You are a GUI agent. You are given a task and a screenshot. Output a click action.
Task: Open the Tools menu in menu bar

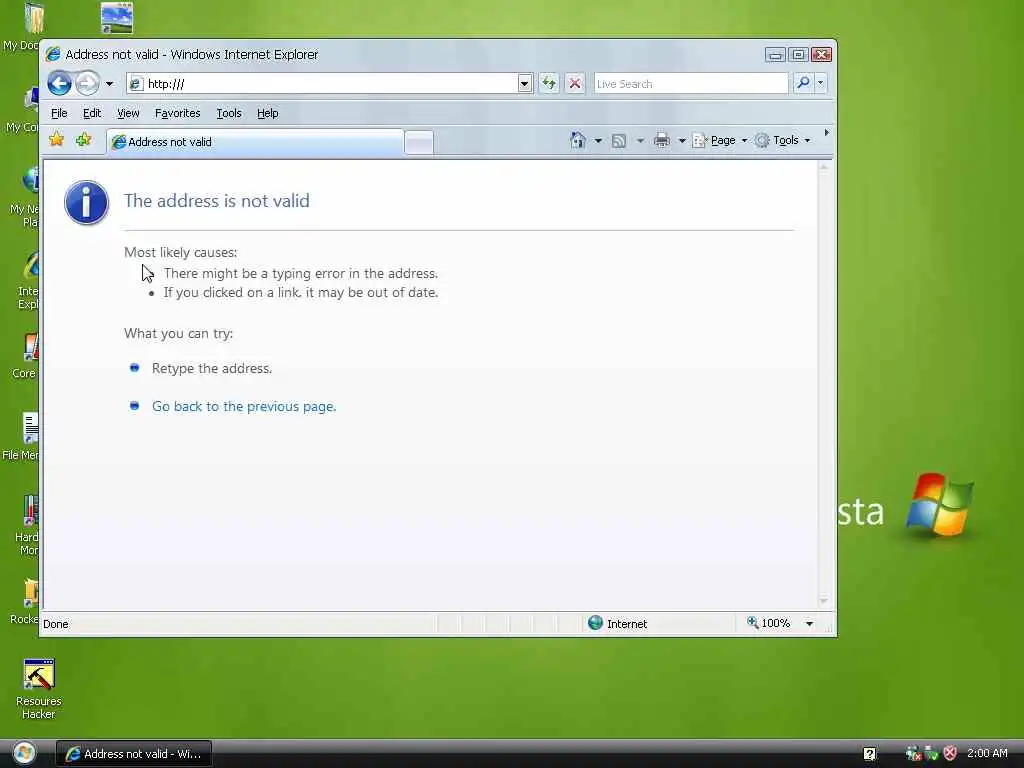(x=229, y=113)
